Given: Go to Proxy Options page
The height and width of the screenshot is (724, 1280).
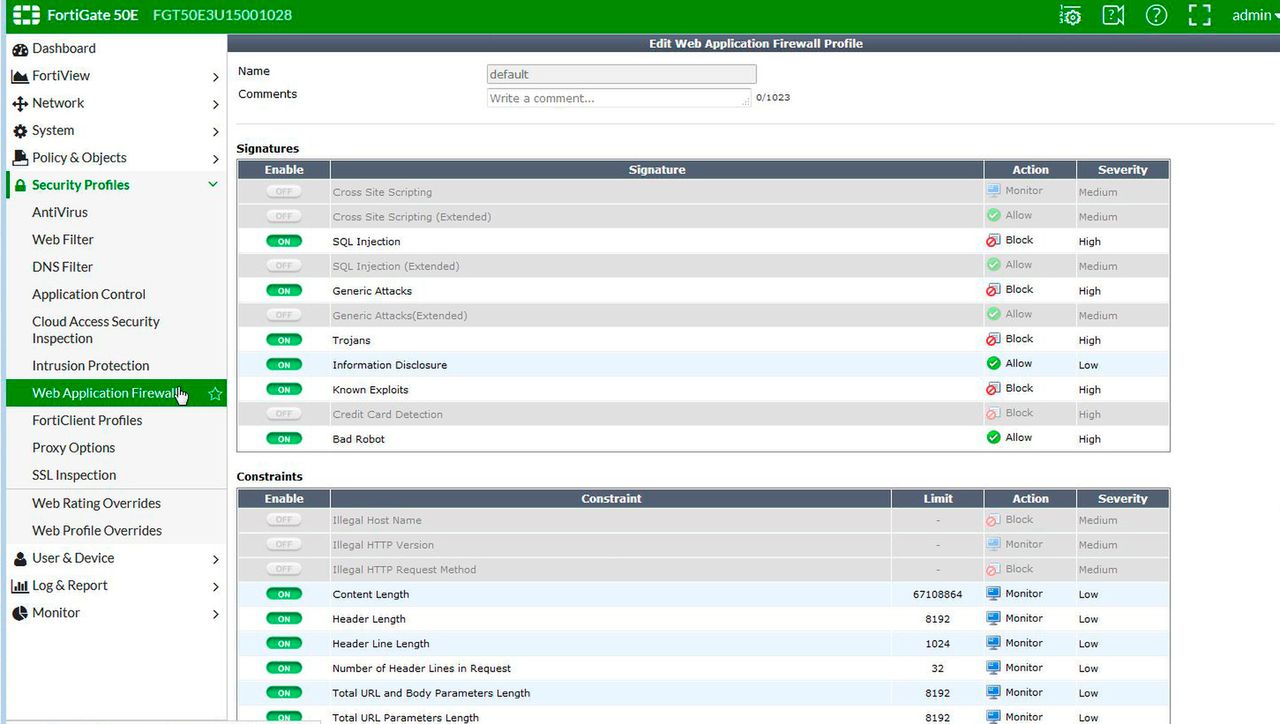Looking at the screenshot, I should [x=74, y=448].
